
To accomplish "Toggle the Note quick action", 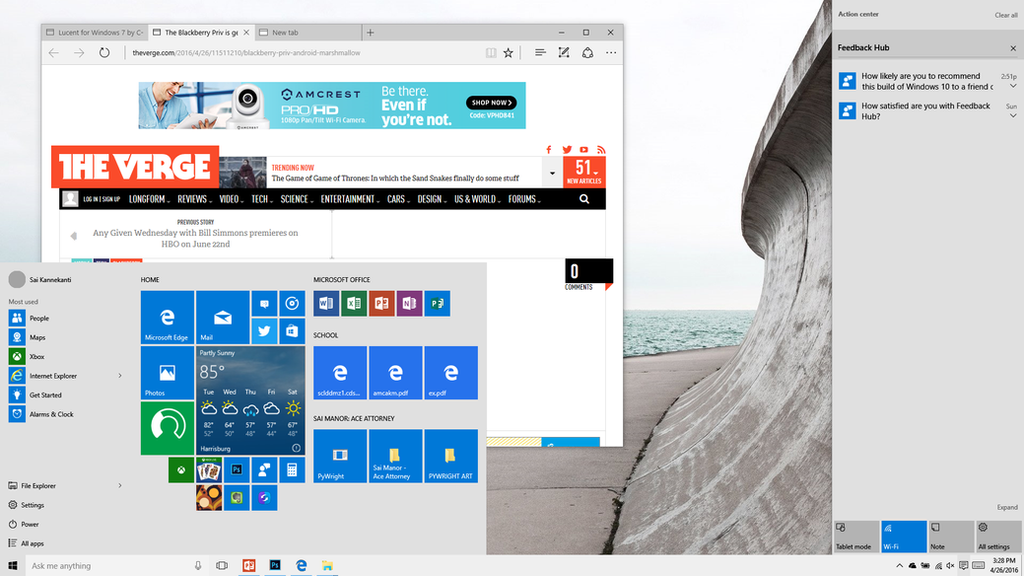I will click(x=952, y=536).
